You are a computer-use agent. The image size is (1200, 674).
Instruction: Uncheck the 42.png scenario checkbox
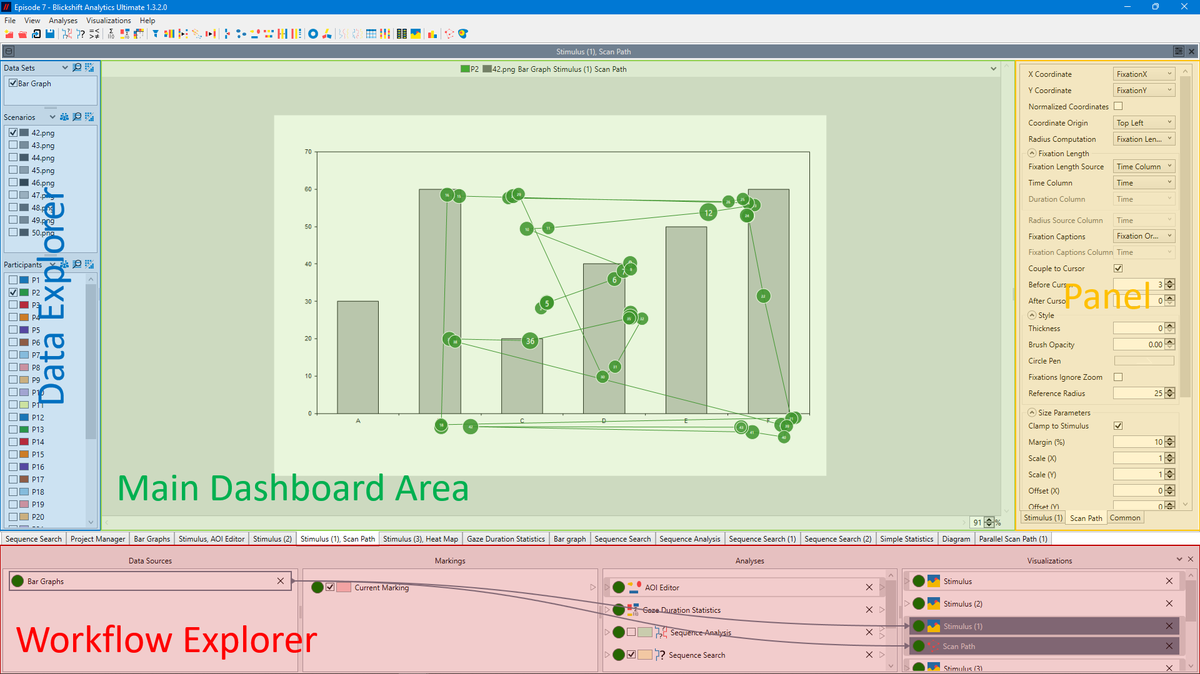click(x=13, y=132)
